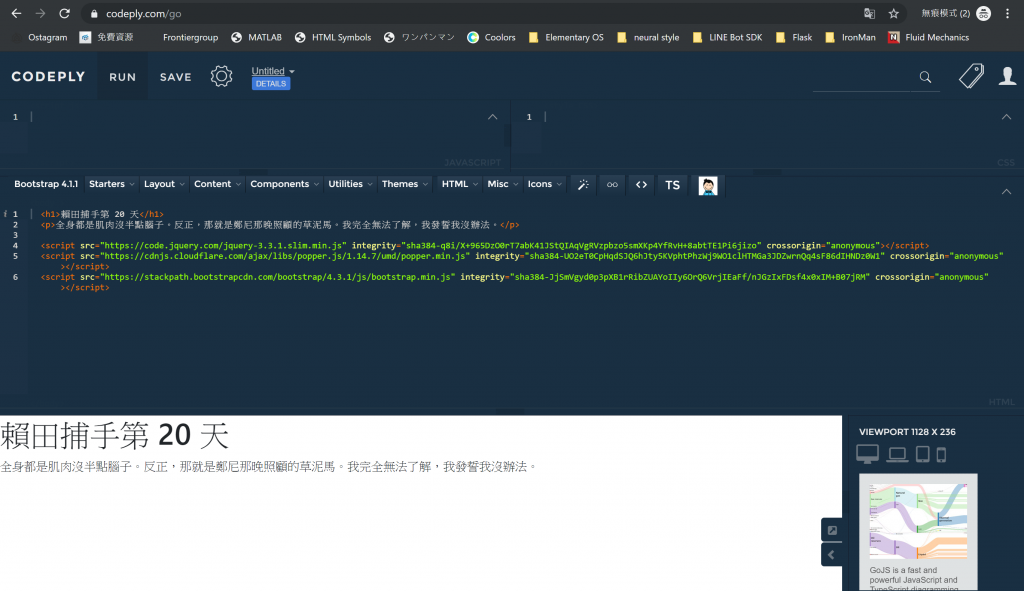Click Bootstrap 4.1.1 framework label
Viewport: 1024px width, 591px height.
click(x=46, y=184)
